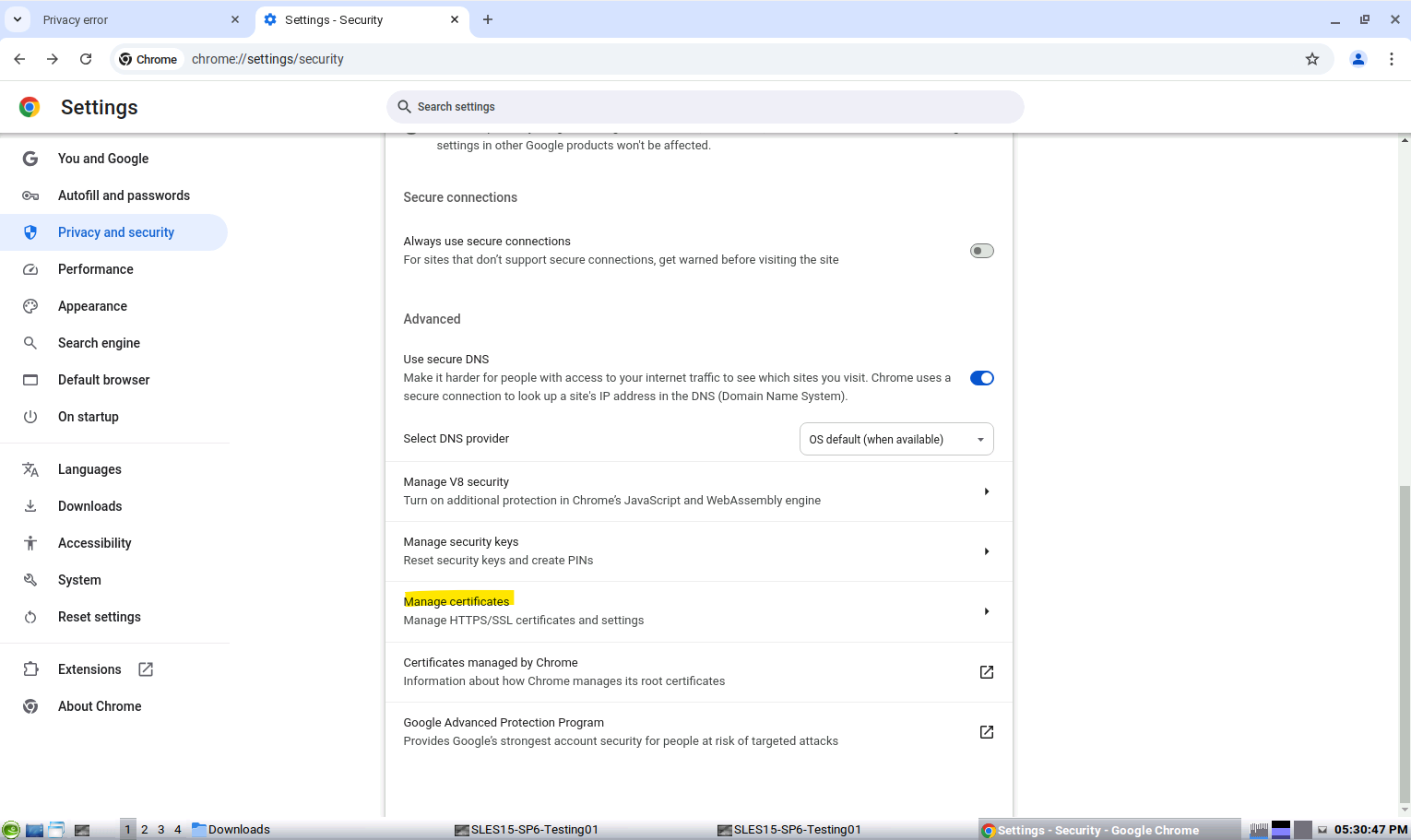Select the Settings - Security tab

point(362,19)
